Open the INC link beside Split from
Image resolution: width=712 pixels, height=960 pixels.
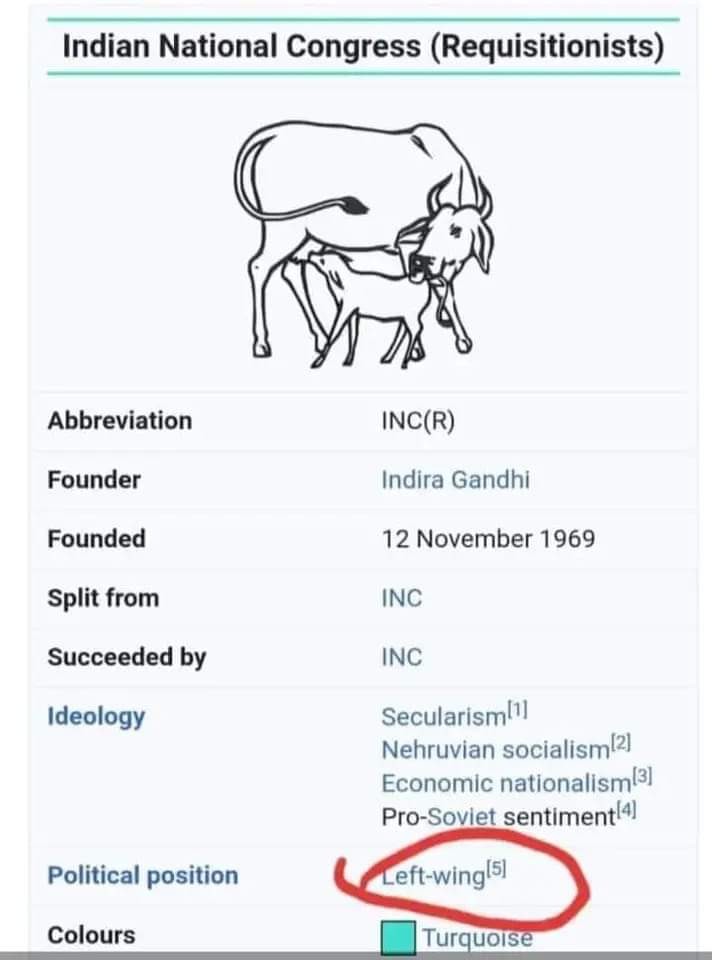[402, 598]
